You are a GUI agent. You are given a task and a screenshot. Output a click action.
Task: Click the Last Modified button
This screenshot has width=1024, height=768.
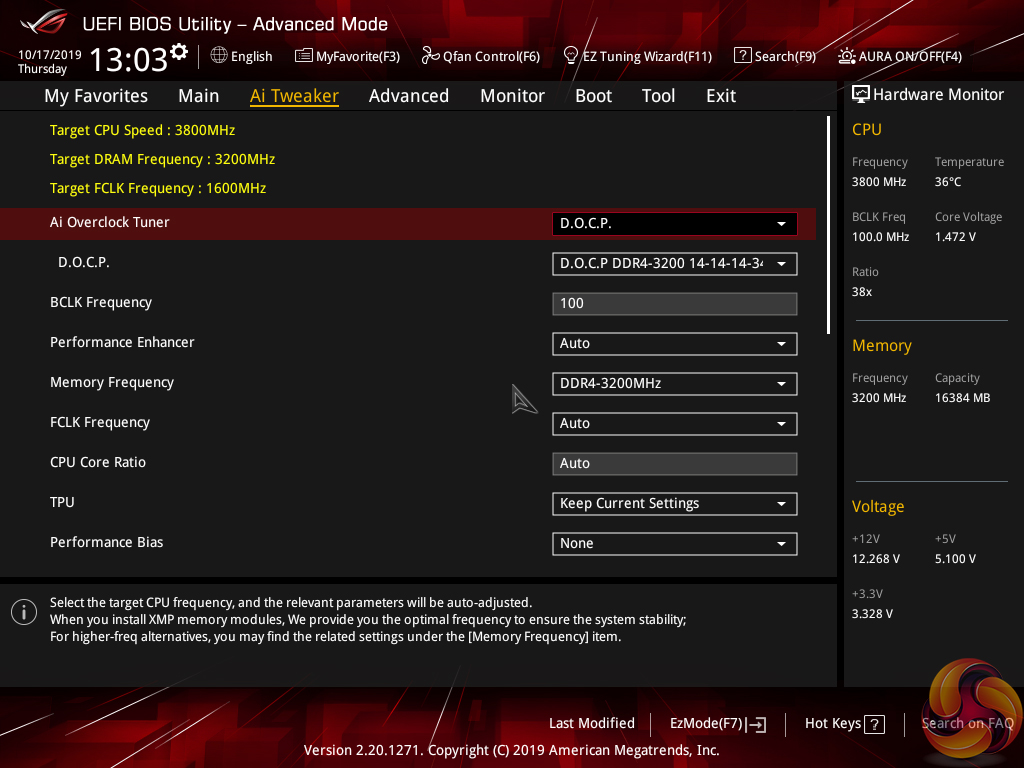(592, 724)
